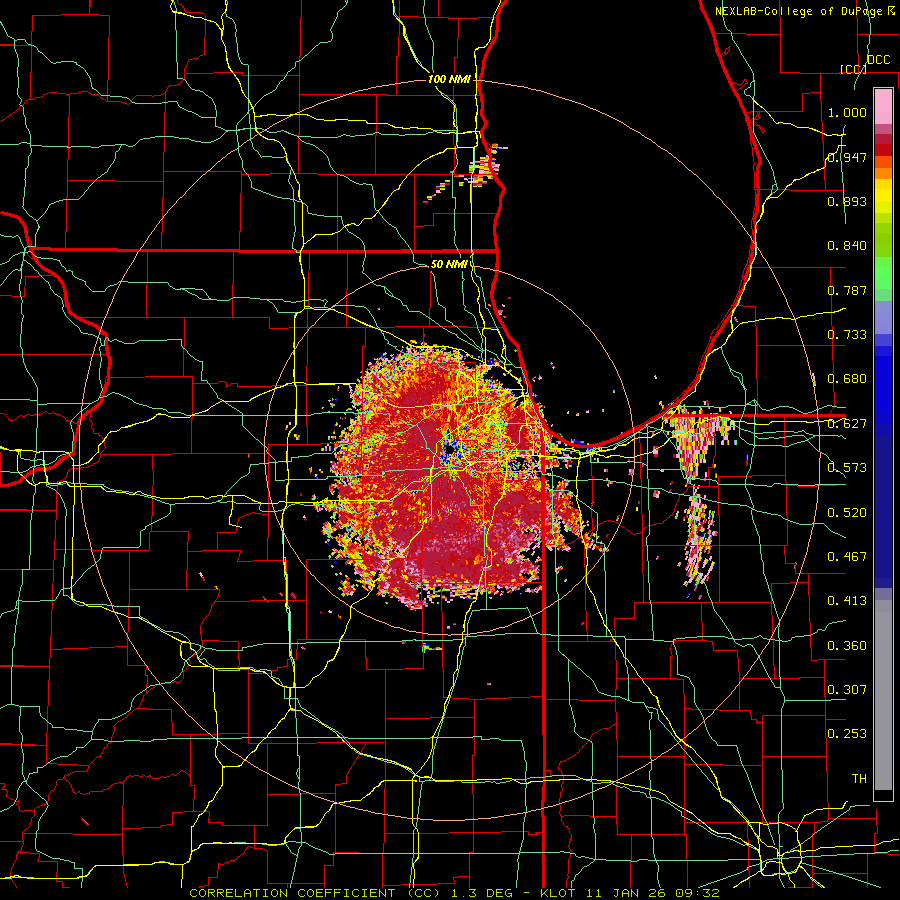Pick the pink color at top of scale
This screenshot has height=900, width=900.
click(x=883, y=106)
